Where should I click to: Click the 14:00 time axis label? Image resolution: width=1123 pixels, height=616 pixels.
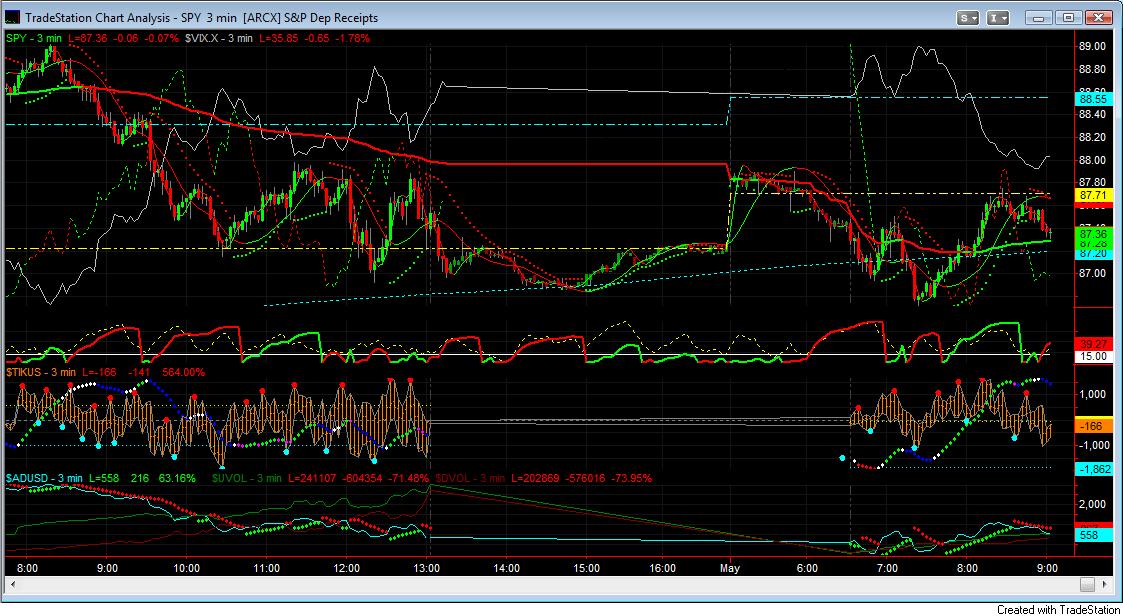click(x=506, y=568)
